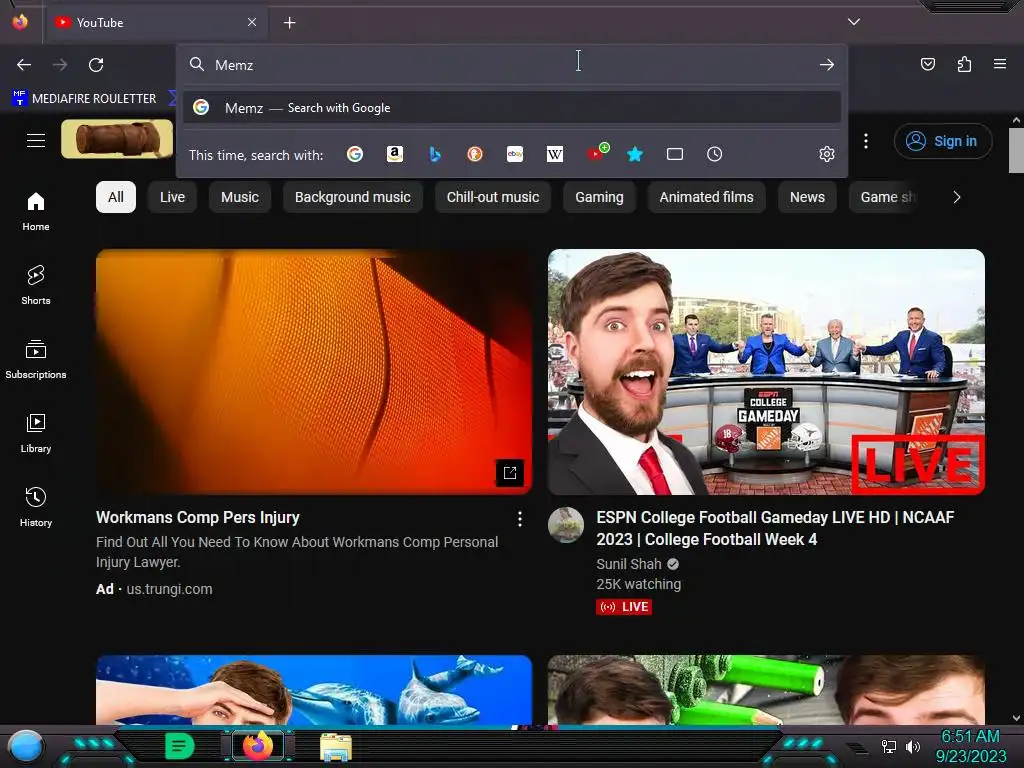Add YouTube as a search engine icon
The height and width of the screenshot is (768, 1024).
pyautogui.click(x=597, y=152)
